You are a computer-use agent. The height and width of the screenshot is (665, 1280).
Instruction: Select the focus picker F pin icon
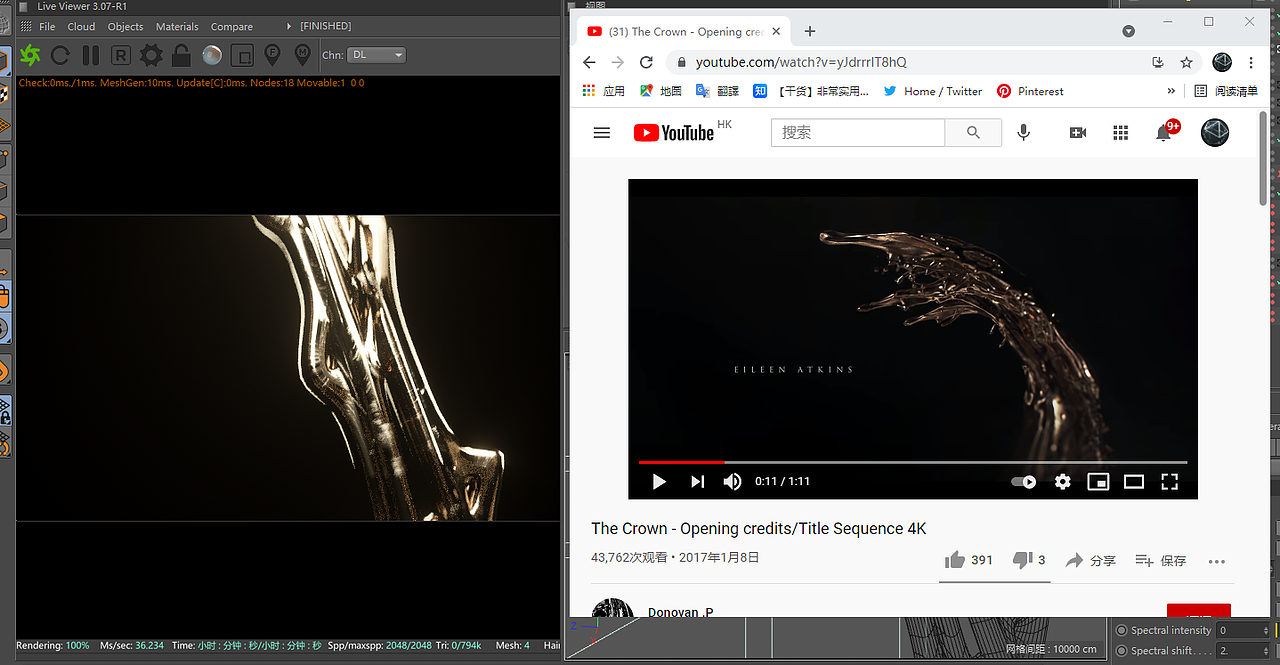tap(272, 55)
